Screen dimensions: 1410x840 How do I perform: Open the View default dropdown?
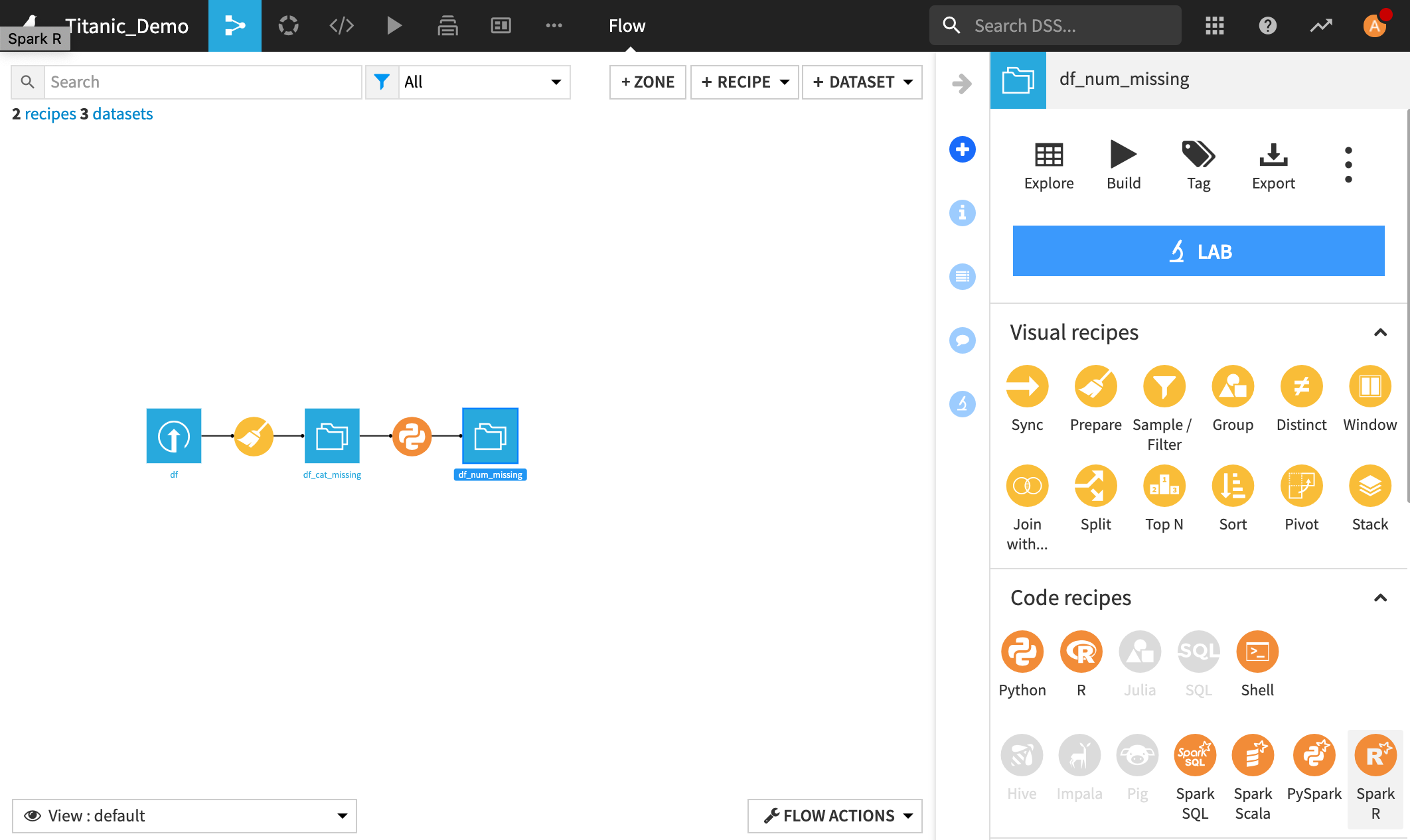click(185, 815)
